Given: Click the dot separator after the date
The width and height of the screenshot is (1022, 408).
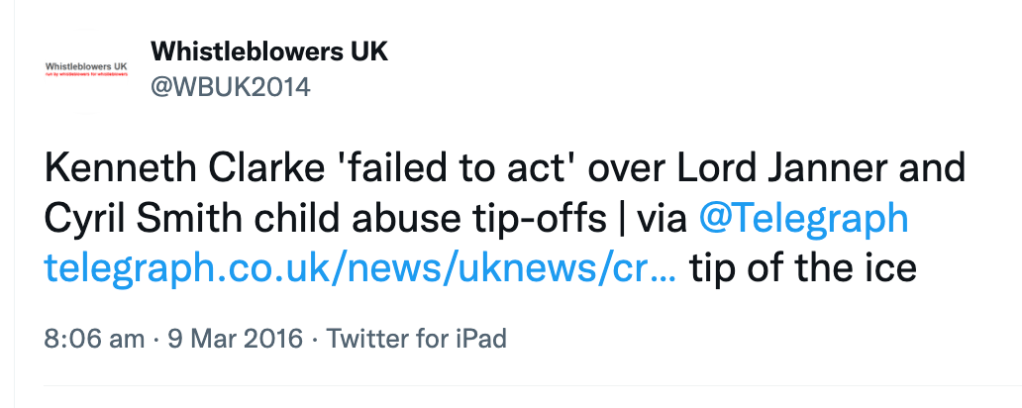Looking at the screenshot, I should [315, 338].
